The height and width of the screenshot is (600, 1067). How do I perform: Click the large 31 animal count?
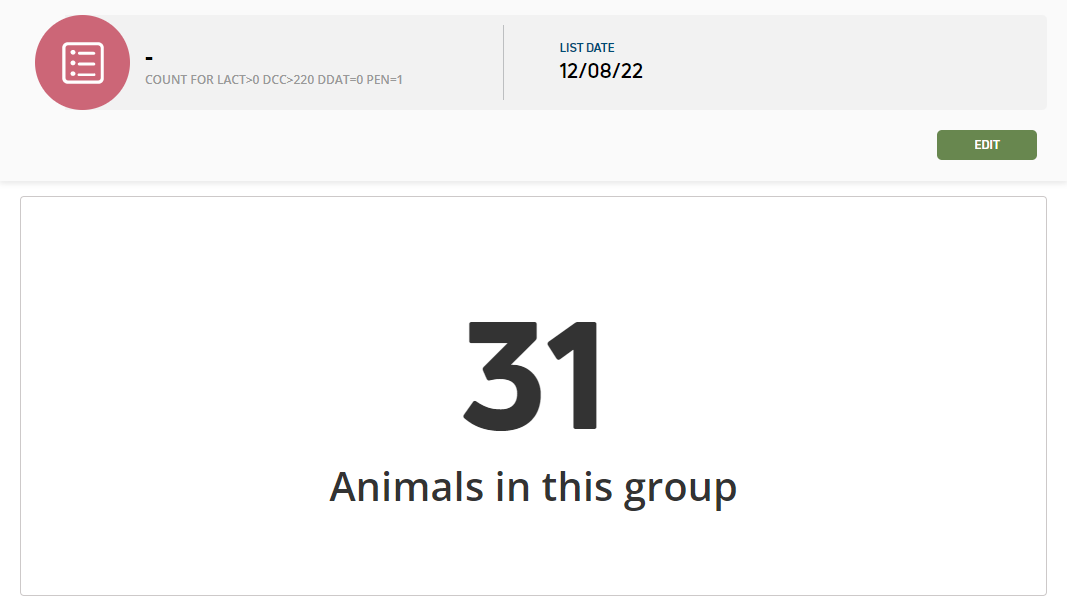coord(533,374)
